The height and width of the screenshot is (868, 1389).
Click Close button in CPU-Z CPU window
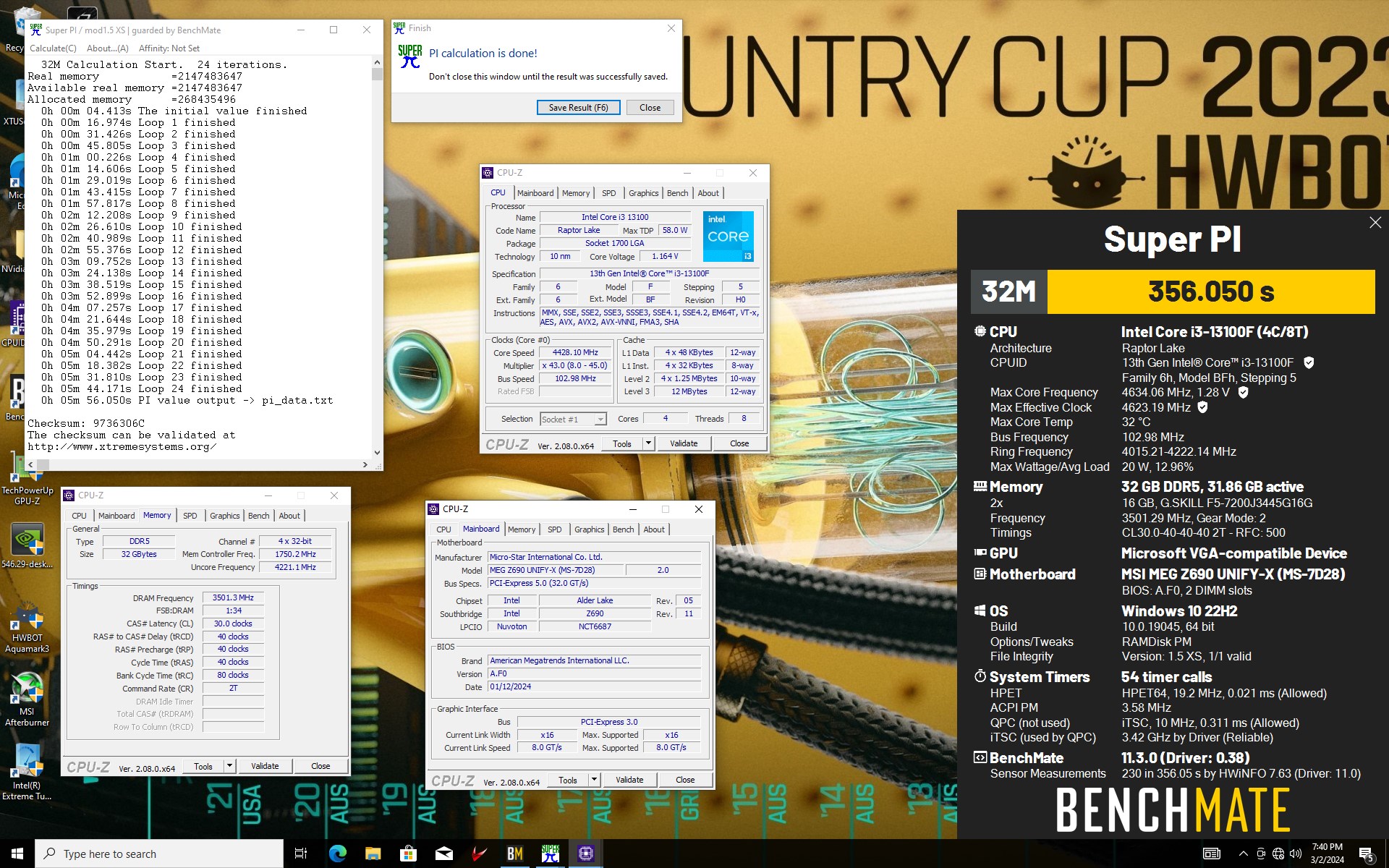coord(739,443)
